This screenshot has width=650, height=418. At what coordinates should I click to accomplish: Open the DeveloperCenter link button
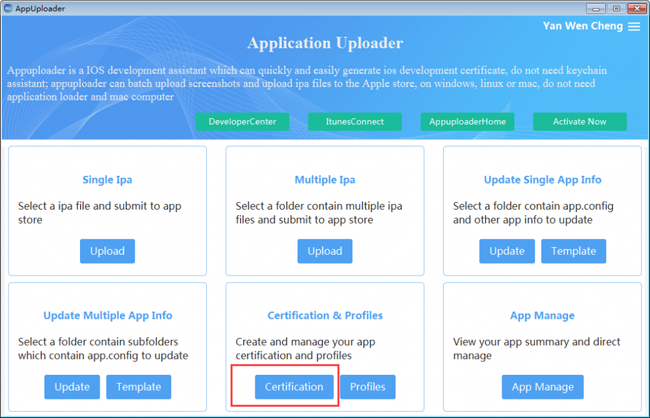click(243, 122)
